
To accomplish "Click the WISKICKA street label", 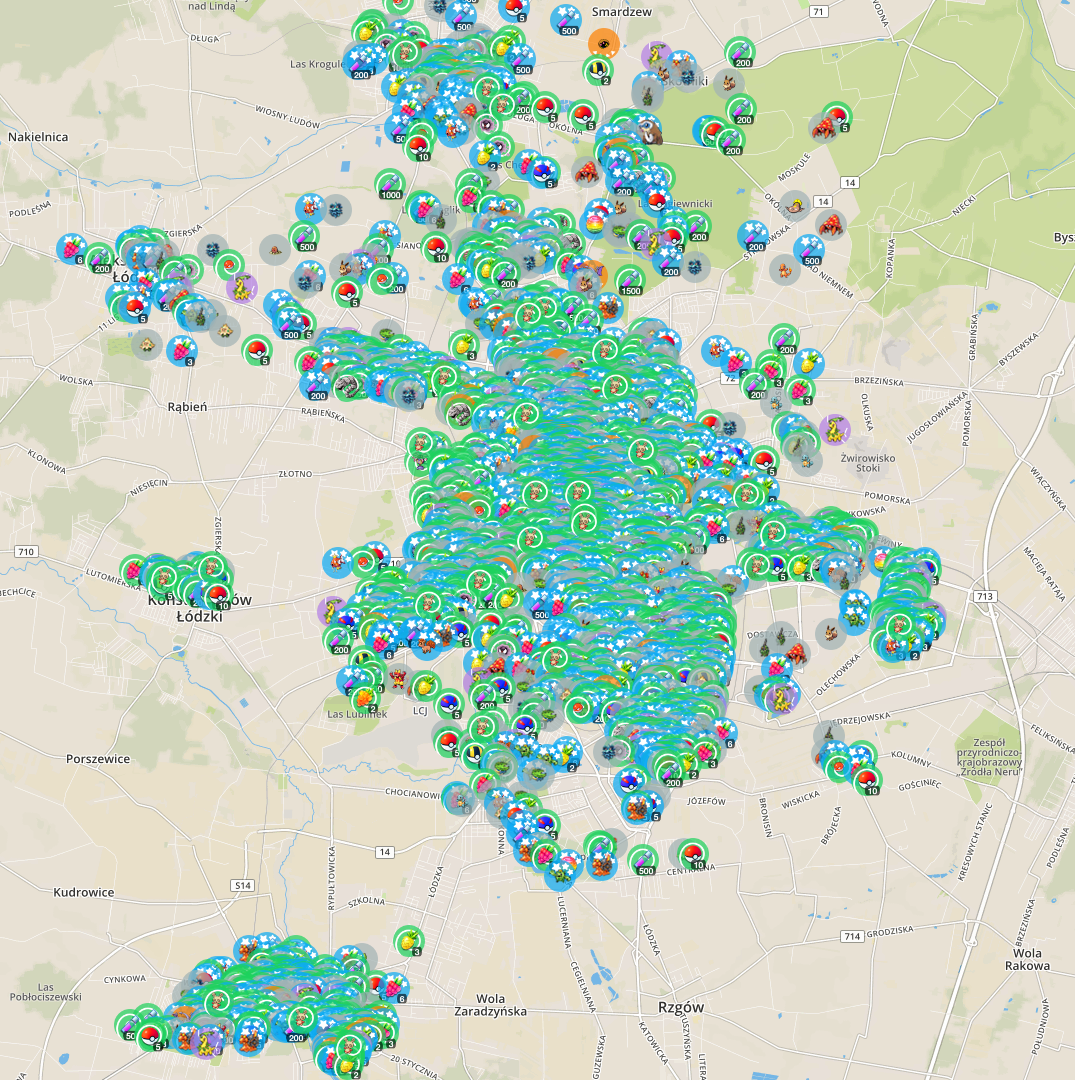I will [x=801, y=800].
